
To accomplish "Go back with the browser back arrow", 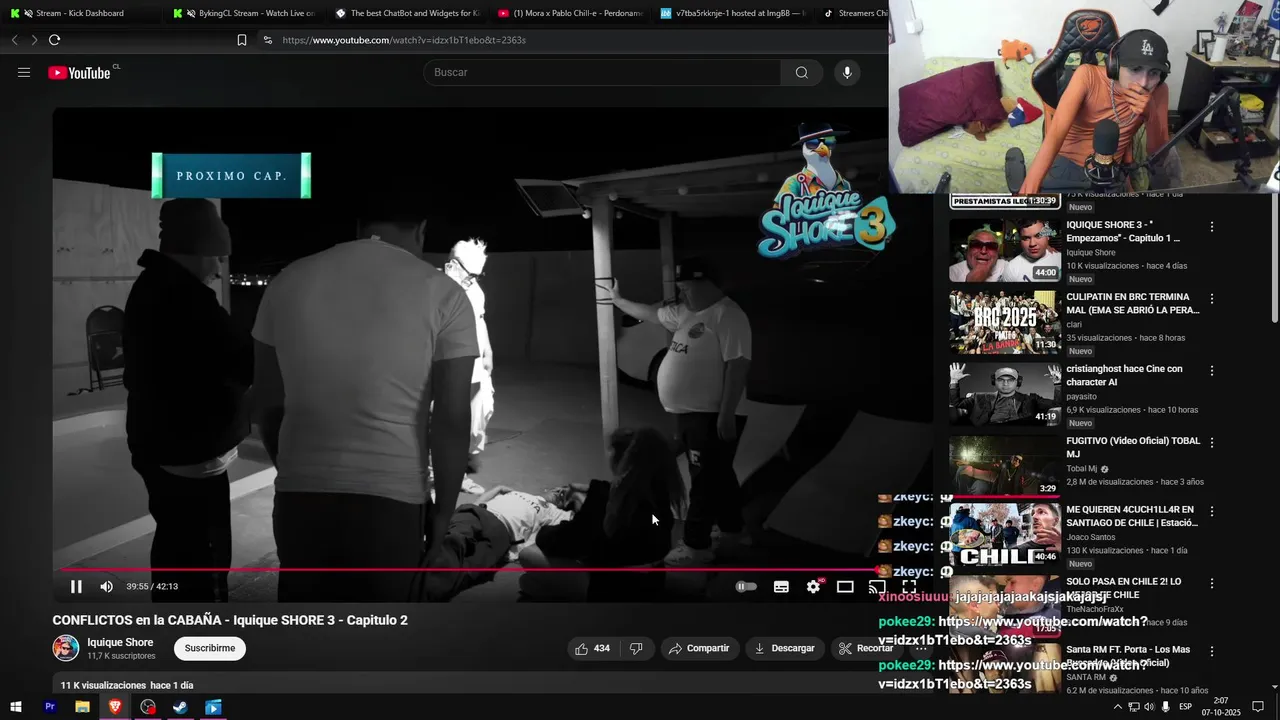I will [x=14, y=40].
